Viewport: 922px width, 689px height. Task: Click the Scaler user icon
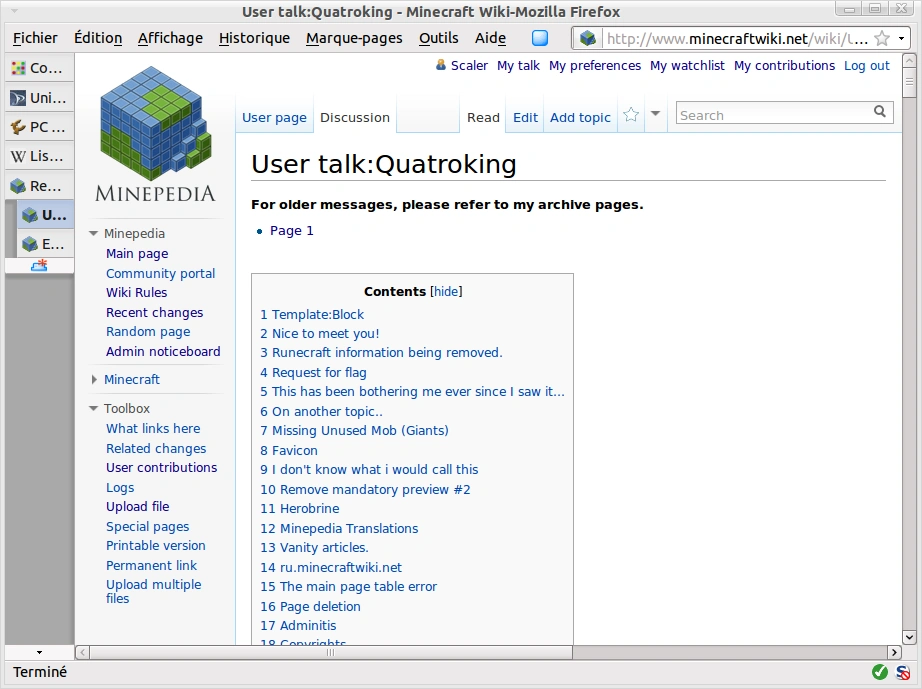coord(440,65)
